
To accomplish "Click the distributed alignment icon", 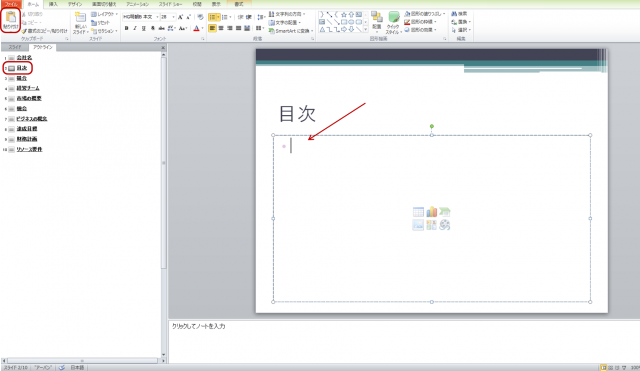I will point(247,28).
